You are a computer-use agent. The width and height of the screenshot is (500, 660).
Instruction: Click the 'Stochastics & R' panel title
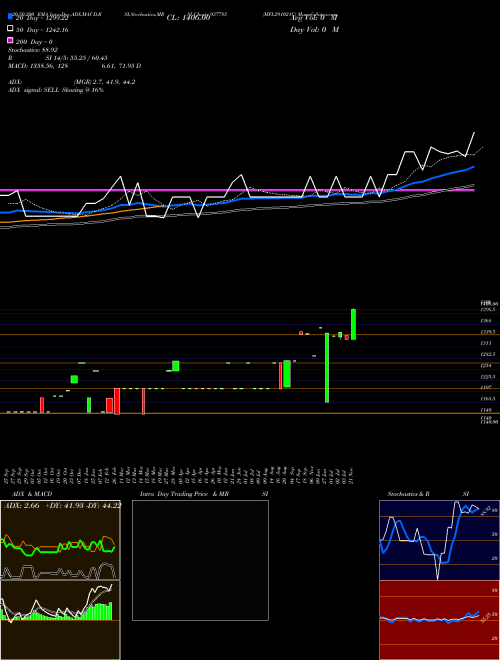[408, 494]
